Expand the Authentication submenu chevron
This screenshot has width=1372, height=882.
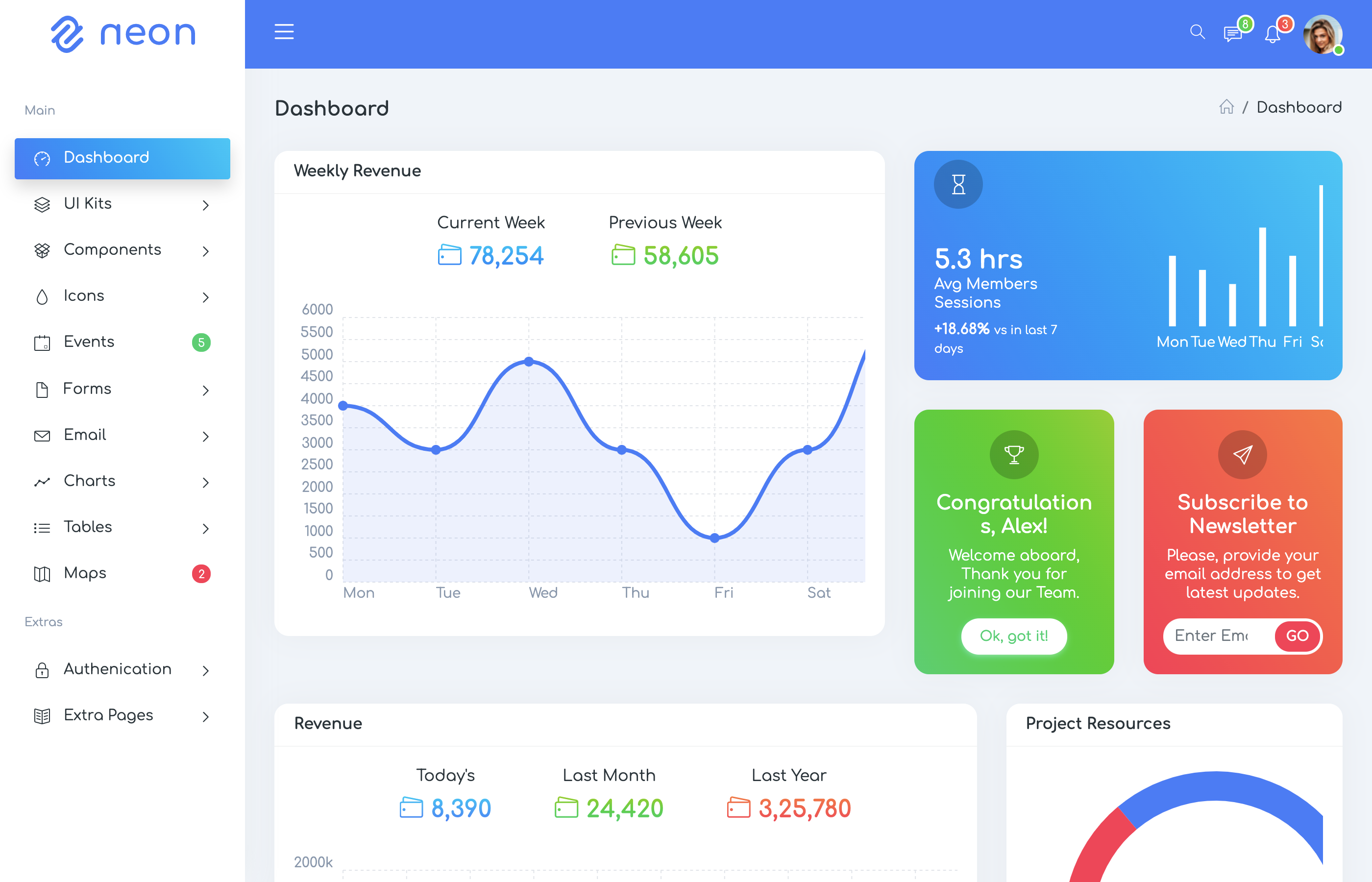pyautogui.click(x=206, y=671)
